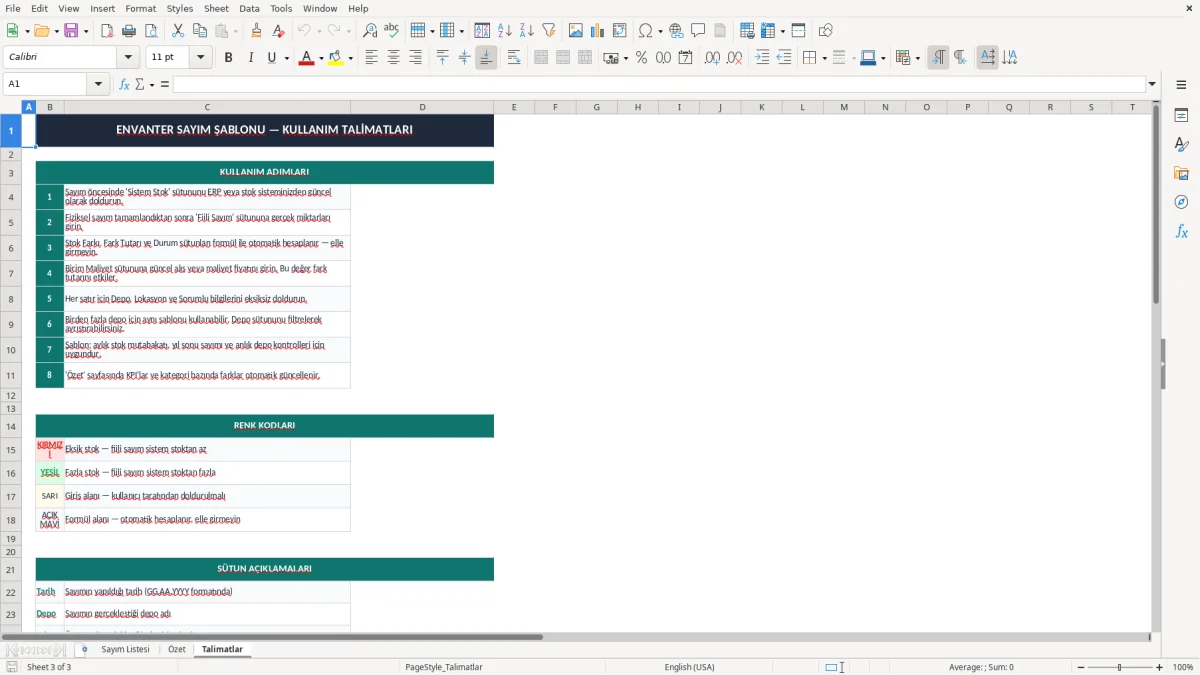The width and height of the screenshot is (1200, 675).
Task: Open the sidebar Navigator panel
Action: (x=1181, y=202)
